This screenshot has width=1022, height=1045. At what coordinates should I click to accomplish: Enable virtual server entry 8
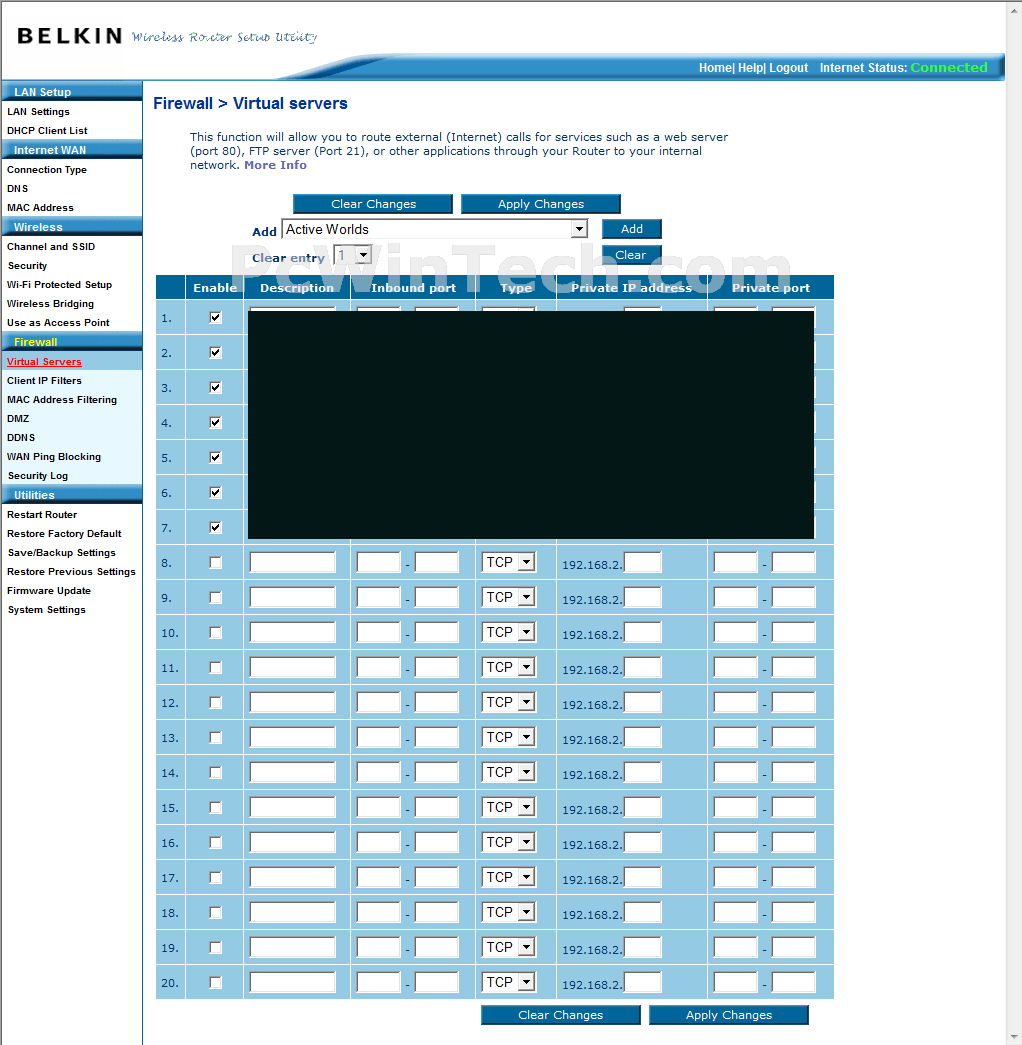pyautogui.click(x=215, y=562)
